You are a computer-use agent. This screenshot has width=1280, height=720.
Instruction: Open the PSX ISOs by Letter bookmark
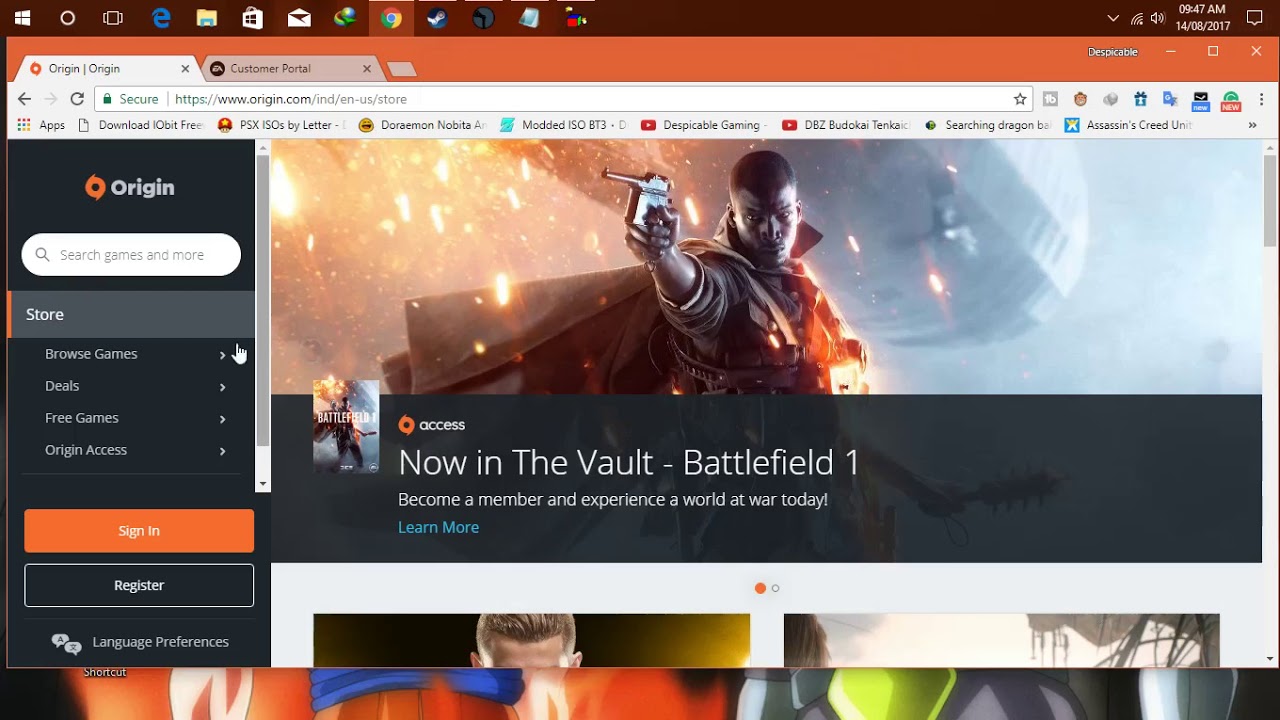(282, 125)
